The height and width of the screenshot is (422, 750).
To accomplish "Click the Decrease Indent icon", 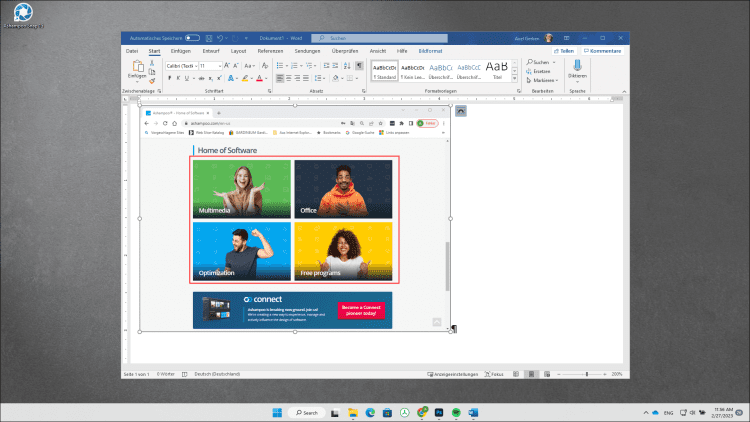I will point(326,66).
